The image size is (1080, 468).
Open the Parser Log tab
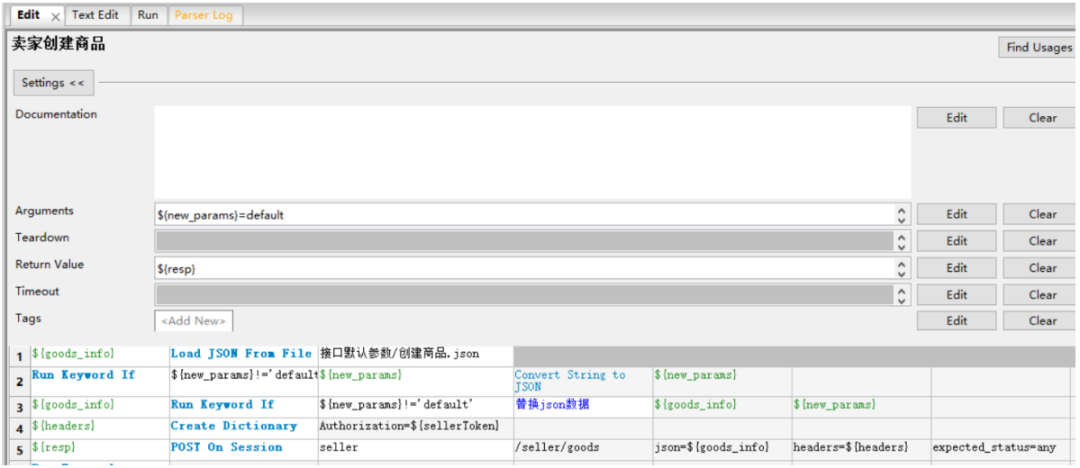coord(203,15)
